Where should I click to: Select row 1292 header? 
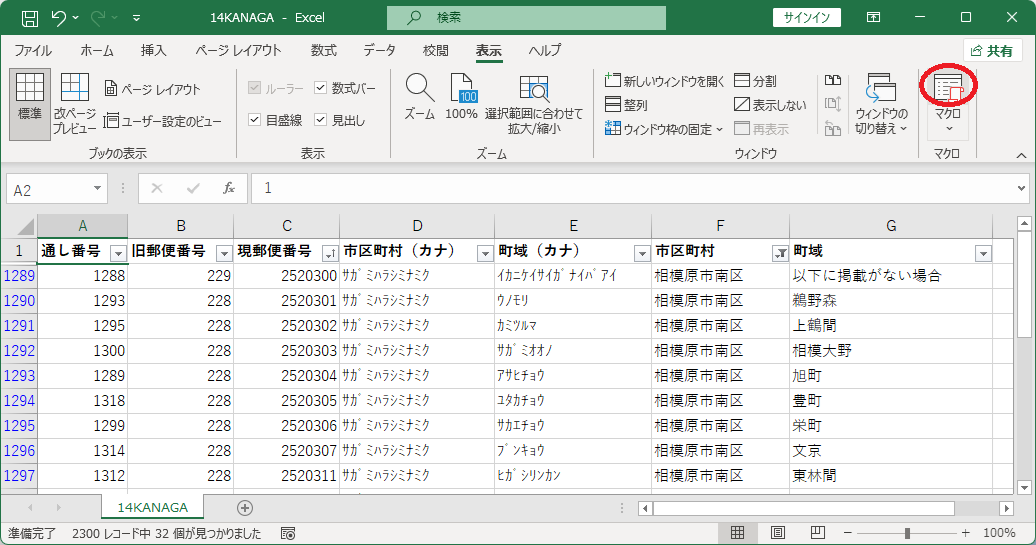(19, 350)
